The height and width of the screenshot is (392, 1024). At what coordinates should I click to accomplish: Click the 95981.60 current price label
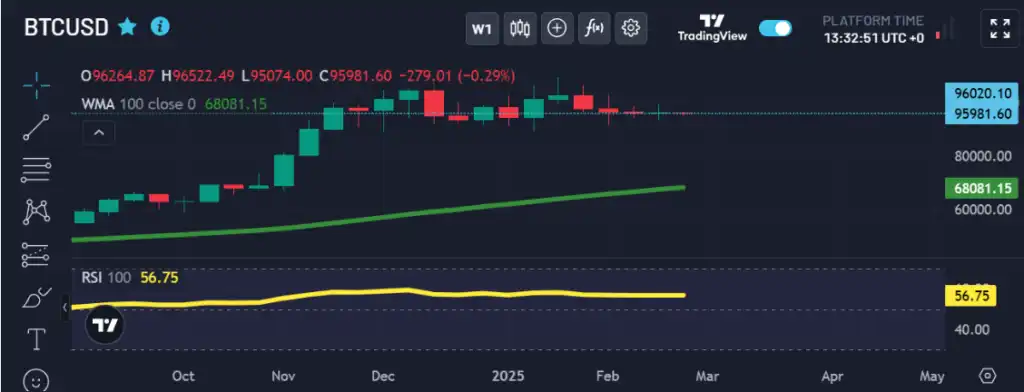[x=983, y=114]
